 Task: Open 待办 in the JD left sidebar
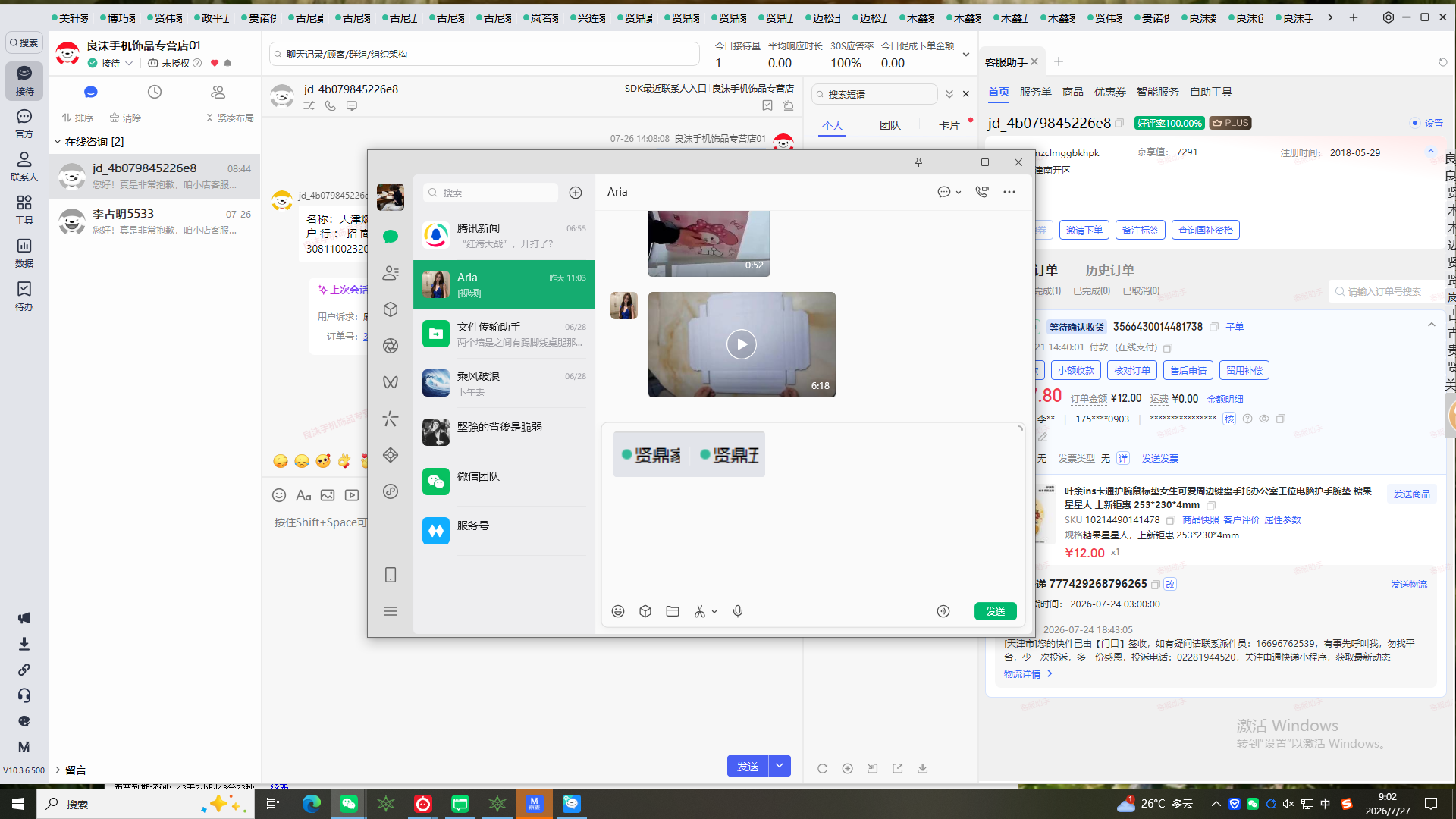pos(24,296)
